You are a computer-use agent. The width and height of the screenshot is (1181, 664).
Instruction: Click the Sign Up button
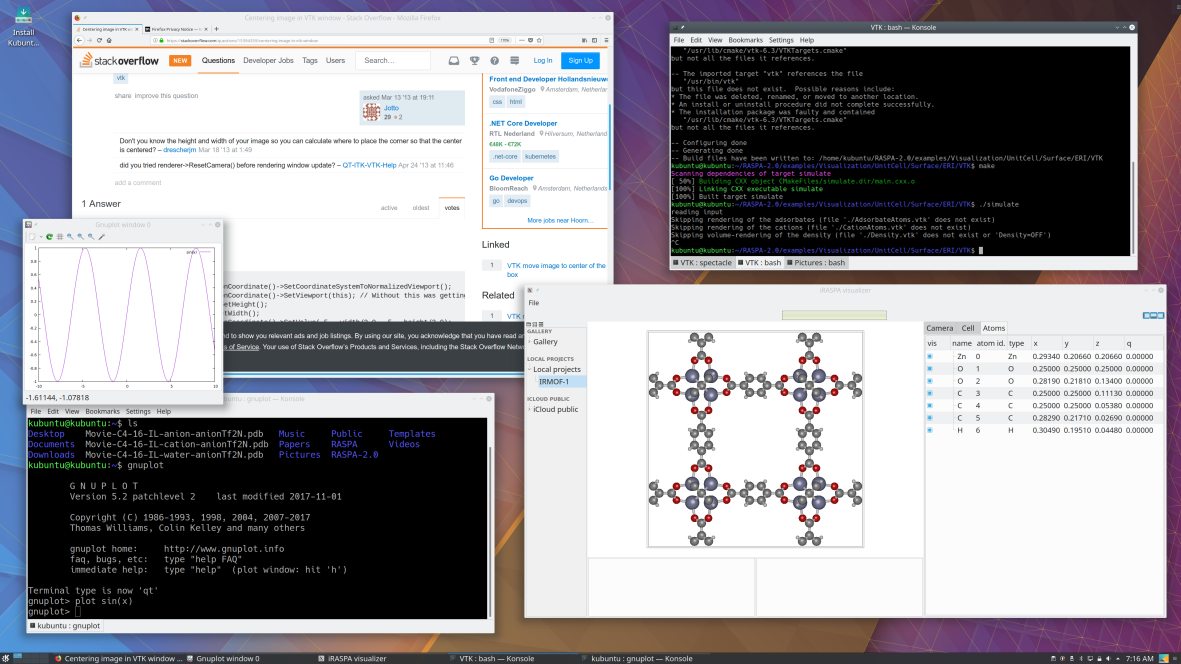tap(580, 61)
